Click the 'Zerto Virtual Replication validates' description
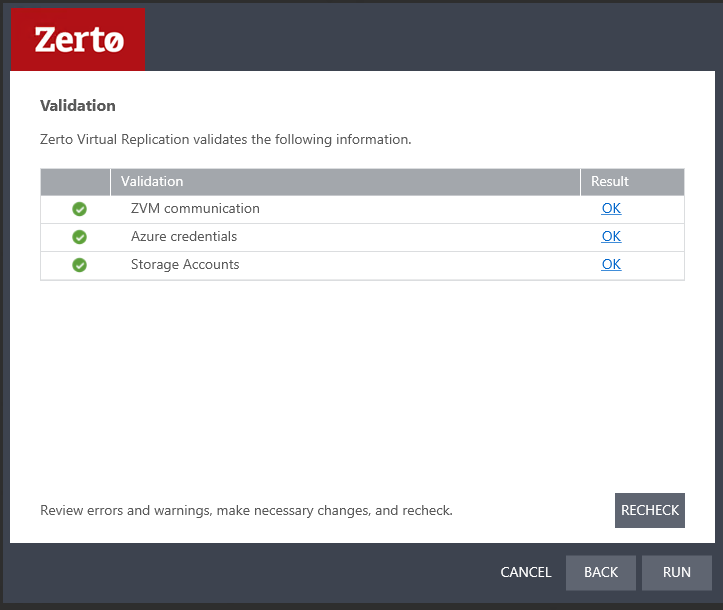Image resolution: width=723 pixels, height=610 pixels. [x=225, y=139]
